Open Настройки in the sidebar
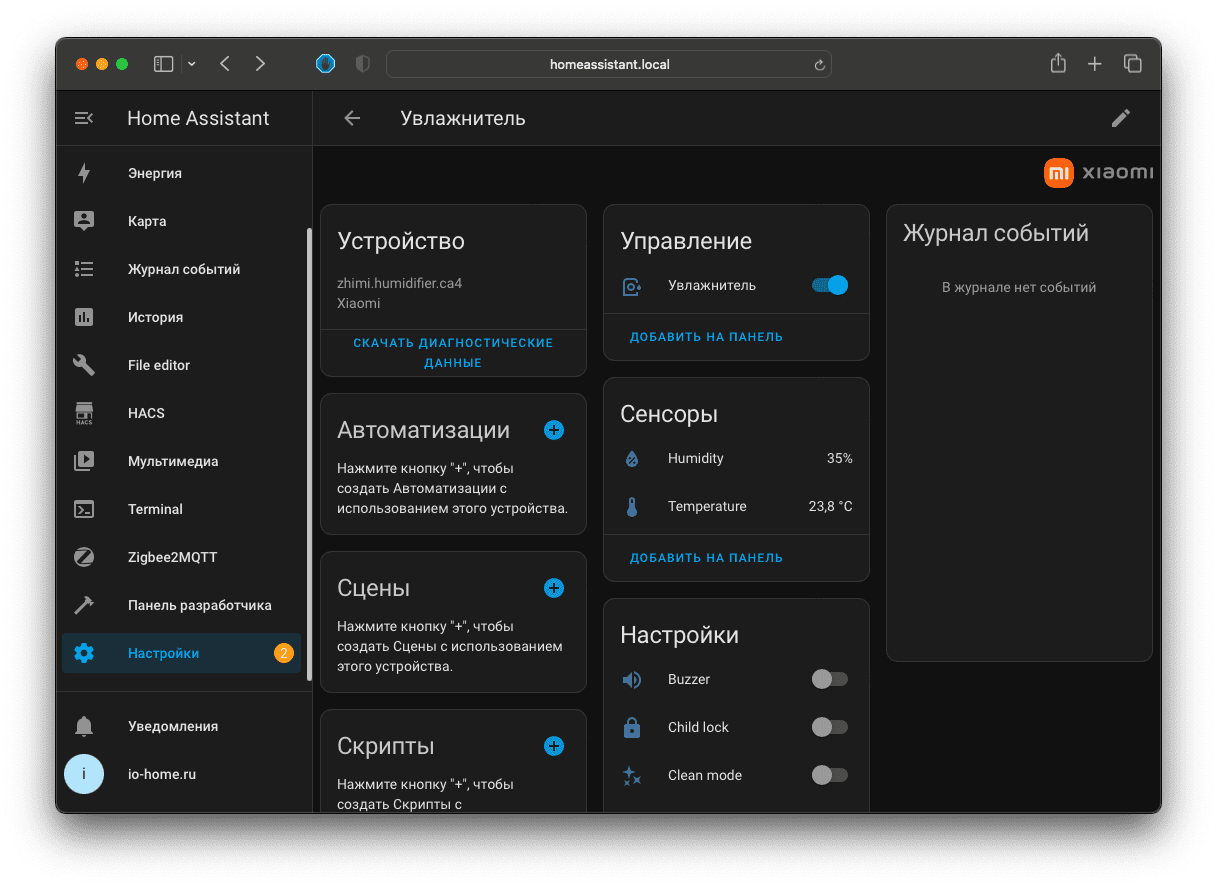 [164, 653]
